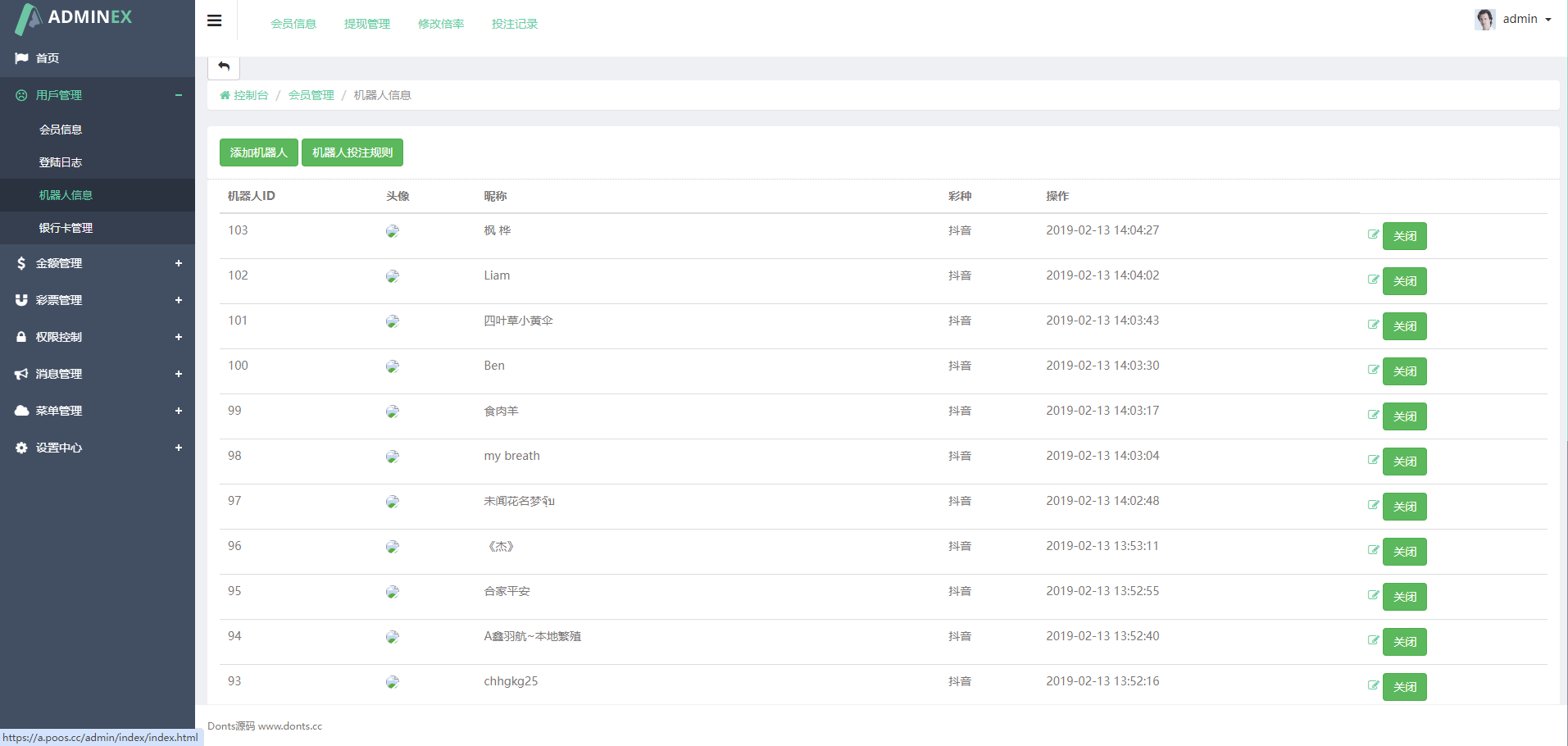Toggle the hamburger sidebar menu icon
The image size is (1568, 746).
[215, 20]
